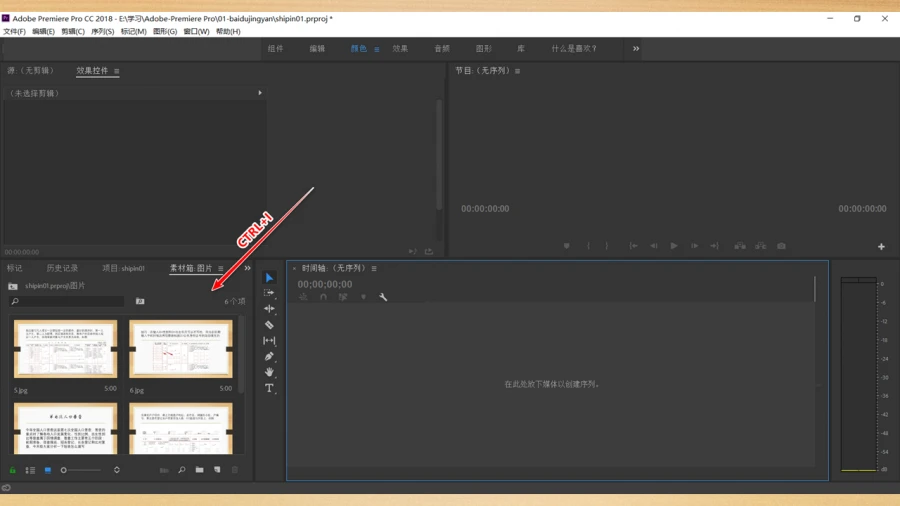The image size is (900, 506).
Task: Select the Razor tool
Action: pos(269,325)
